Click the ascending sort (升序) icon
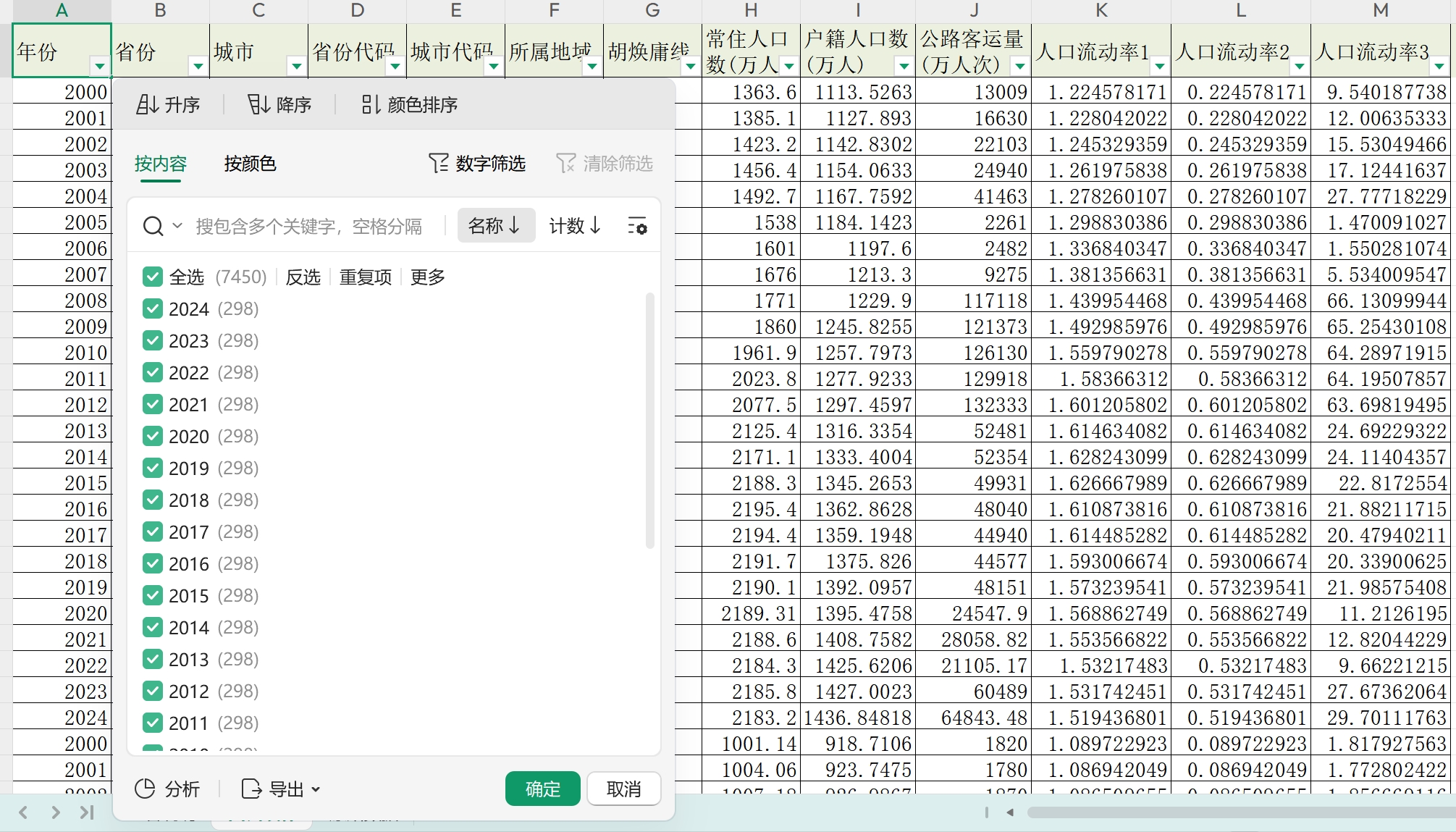Viewport: 1456px width, 832px height. (147, 105)
